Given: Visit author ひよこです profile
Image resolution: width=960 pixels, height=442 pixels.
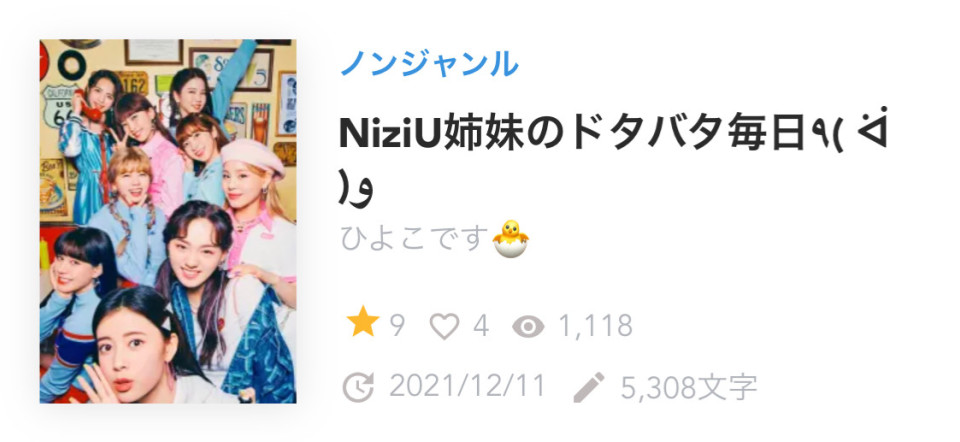Looking at the screenshot, I should (416, 238).
